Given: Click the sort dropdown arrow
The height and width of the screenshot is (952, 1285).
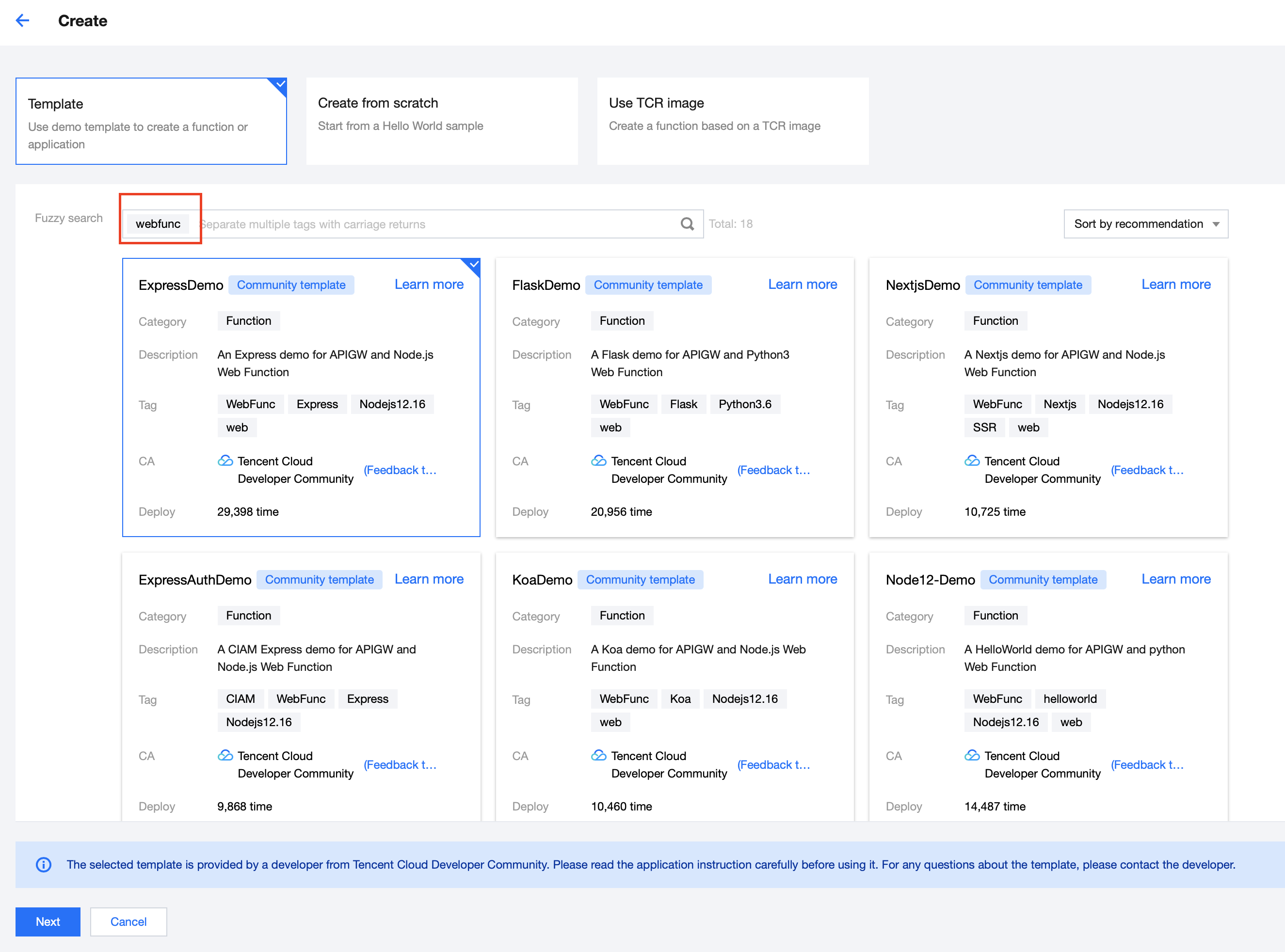Looking at the screenshot, I should [x=1216, y=224].
